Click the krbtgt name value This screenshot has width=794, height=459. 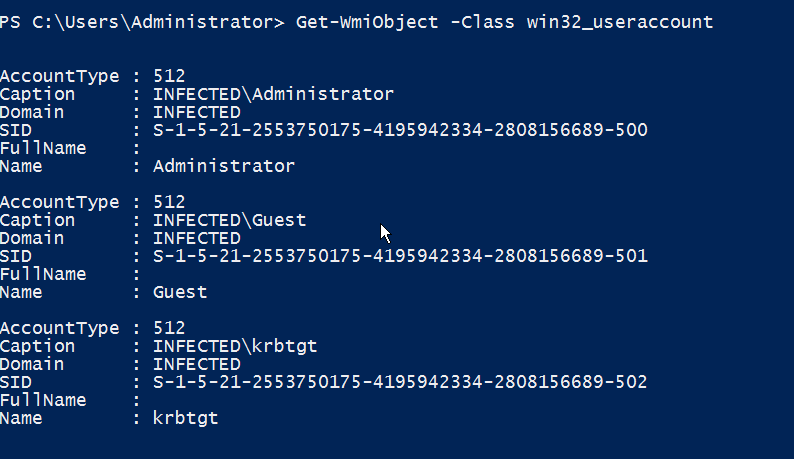[x=185, y=418]
